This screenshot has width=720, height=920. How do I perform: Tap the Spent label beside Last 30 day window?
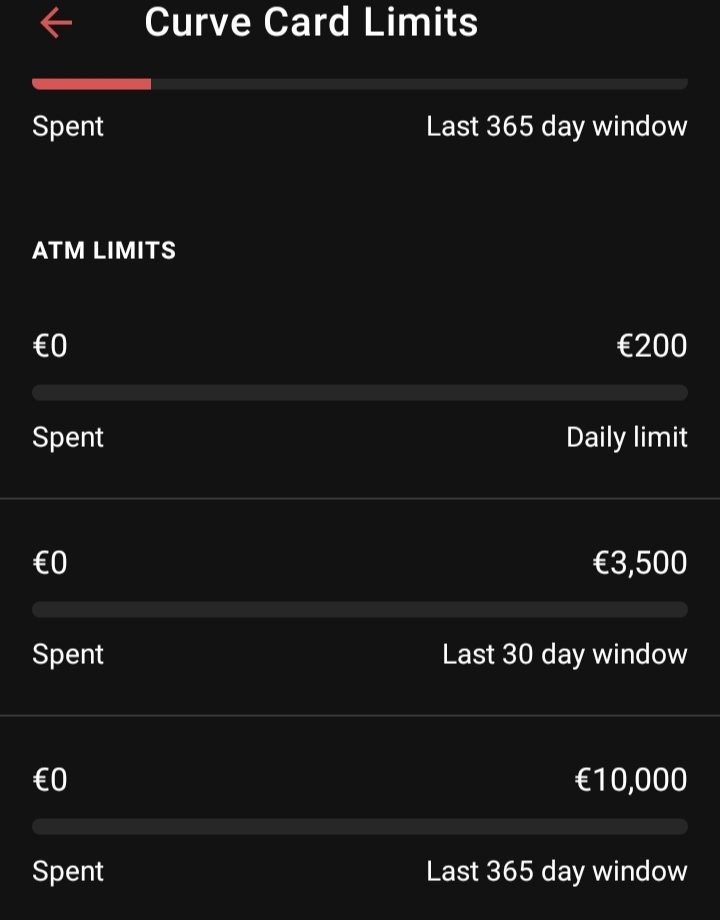point(68,654)
